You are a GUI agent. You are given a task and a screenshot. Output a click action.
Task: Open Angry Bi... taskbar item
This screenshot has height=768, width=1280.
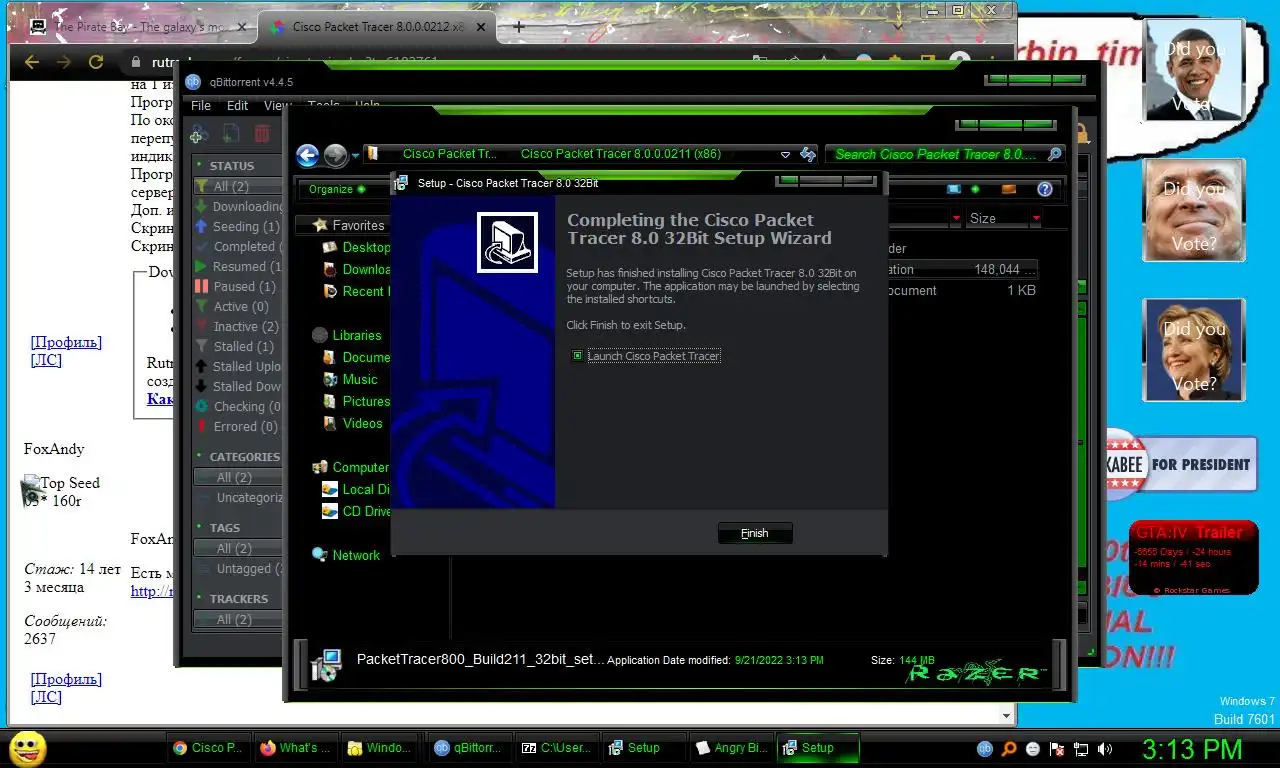tap(732, 747)
